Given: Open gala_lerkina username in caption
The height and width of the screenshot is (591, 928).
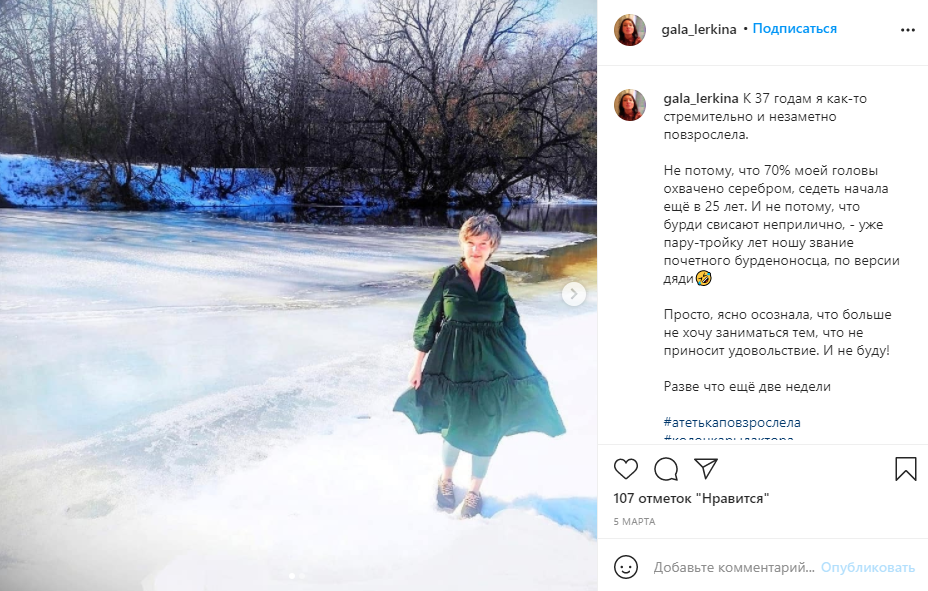Looking at the screenshot, I should tap(701, 98).
